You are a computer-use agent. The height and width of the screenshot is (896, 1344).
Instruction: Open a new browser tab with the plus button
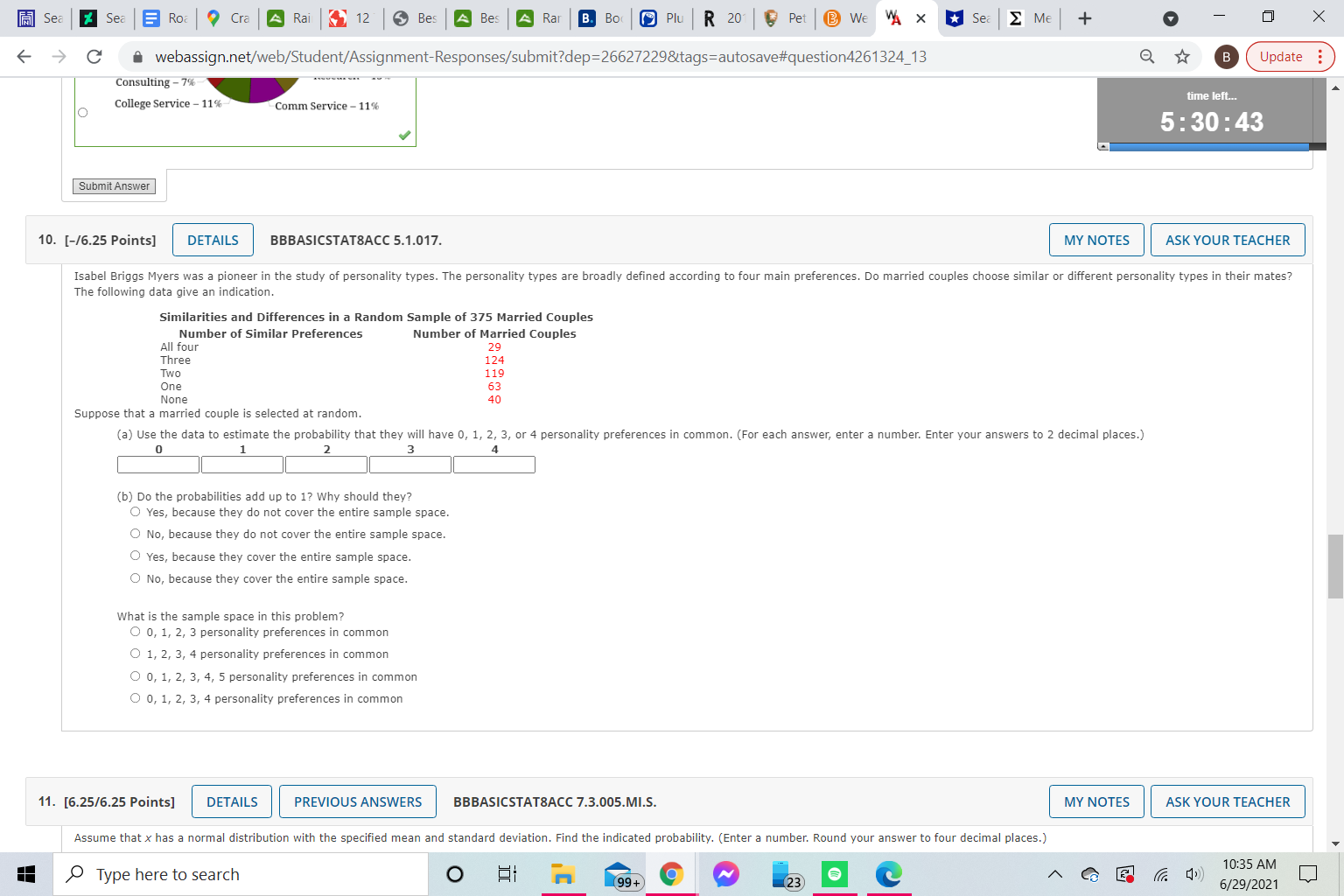(x=1084, y=17)
